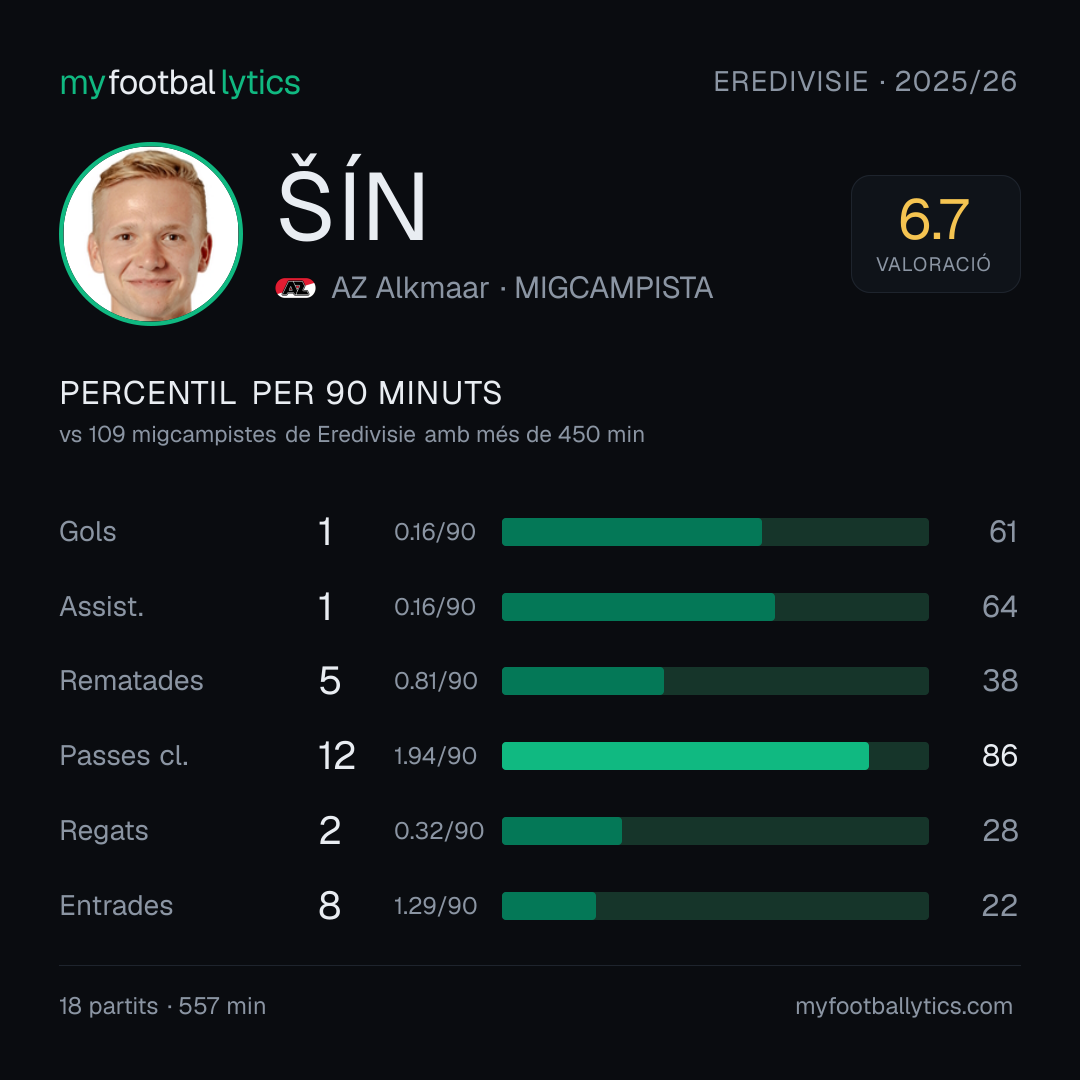Image resolution: width=1080 pixels, height=1080 pixels.
Task: Select the MIGCAMPISTA position text
Action: pyautogui.click(x=614, y=288)
